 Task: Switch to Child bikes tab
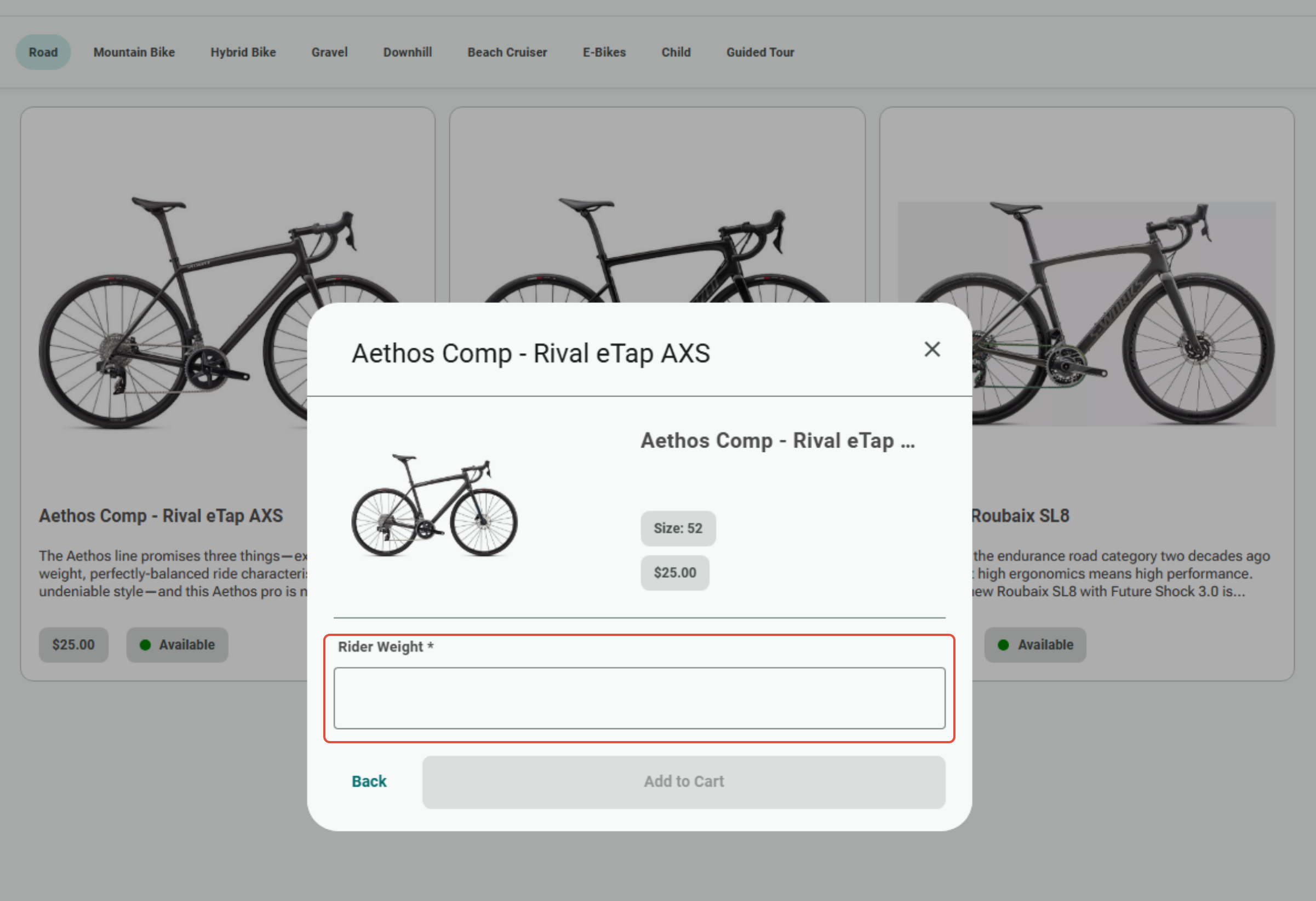(x=676, y=52)
